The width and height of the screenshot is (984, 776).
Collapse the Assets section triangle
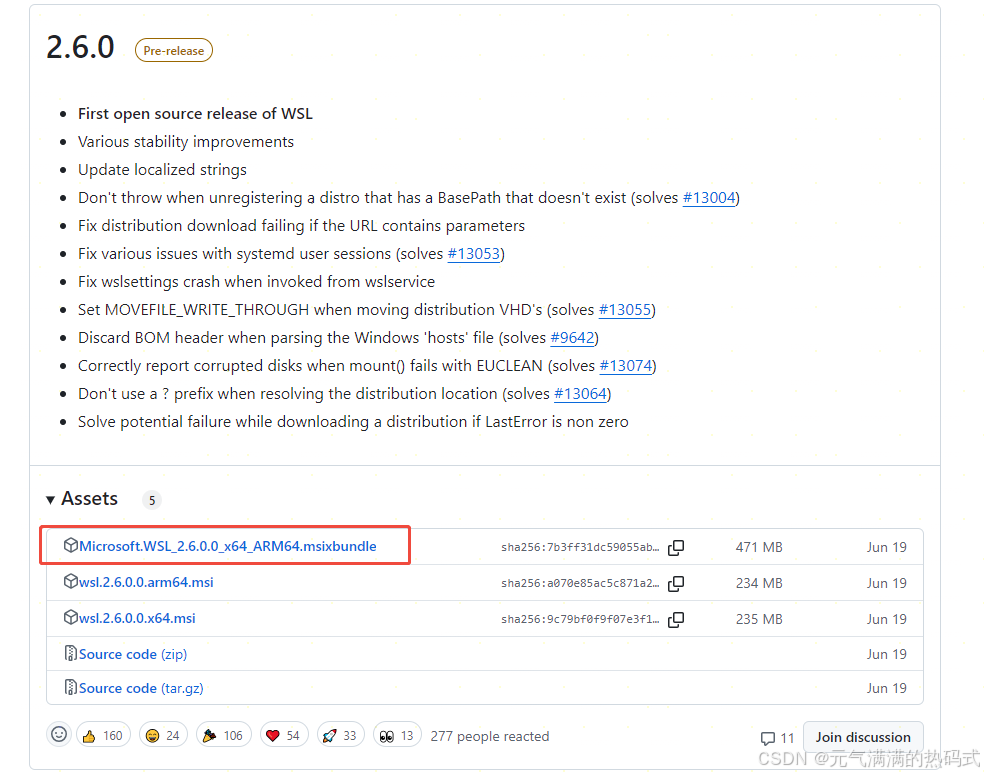(50, 500)
